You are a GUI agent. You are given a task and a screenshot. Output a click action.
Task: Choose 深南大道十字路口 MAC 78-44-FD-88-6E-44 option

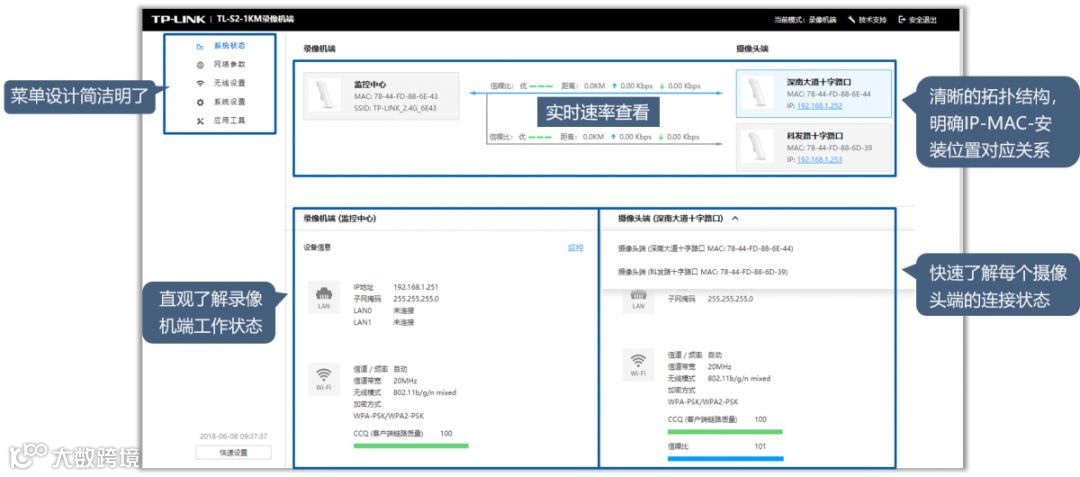(x=705, y=248)
